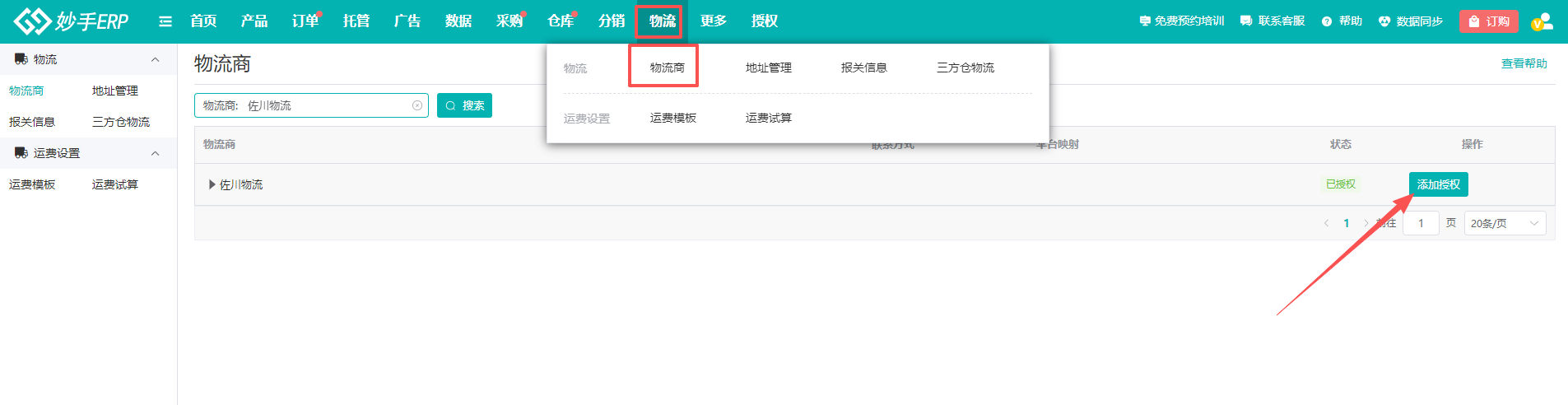Open the 数据 top menu
This screenshot has width=1568, height=405.
(x=458, y=21)
